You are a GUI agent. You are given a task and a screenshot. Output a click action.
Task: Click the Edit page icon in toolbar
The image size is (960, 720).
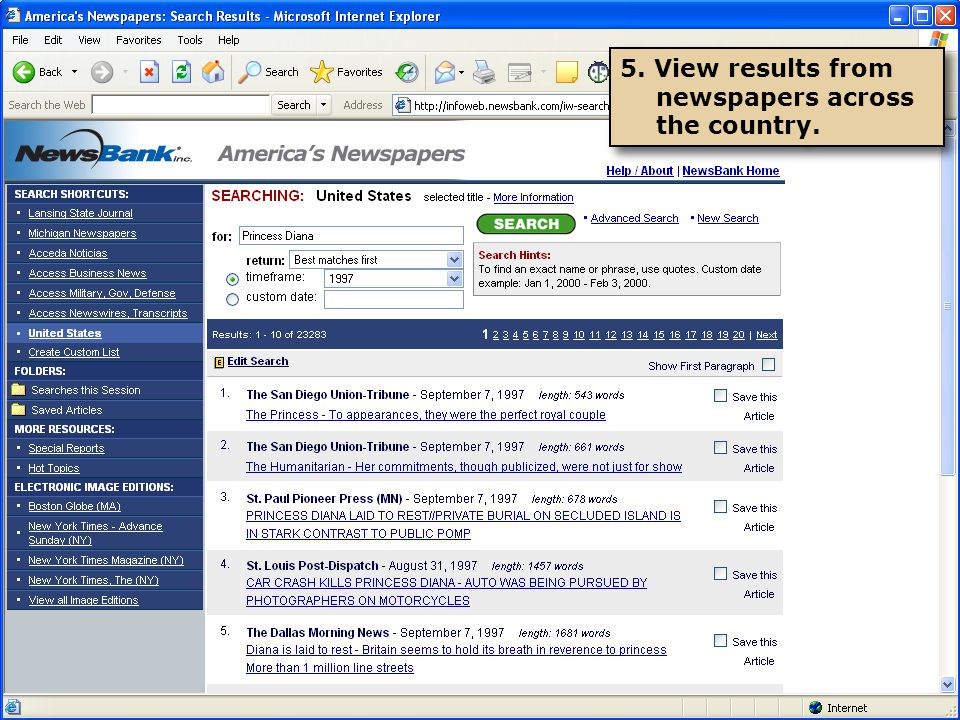click(x=520, y=72)
